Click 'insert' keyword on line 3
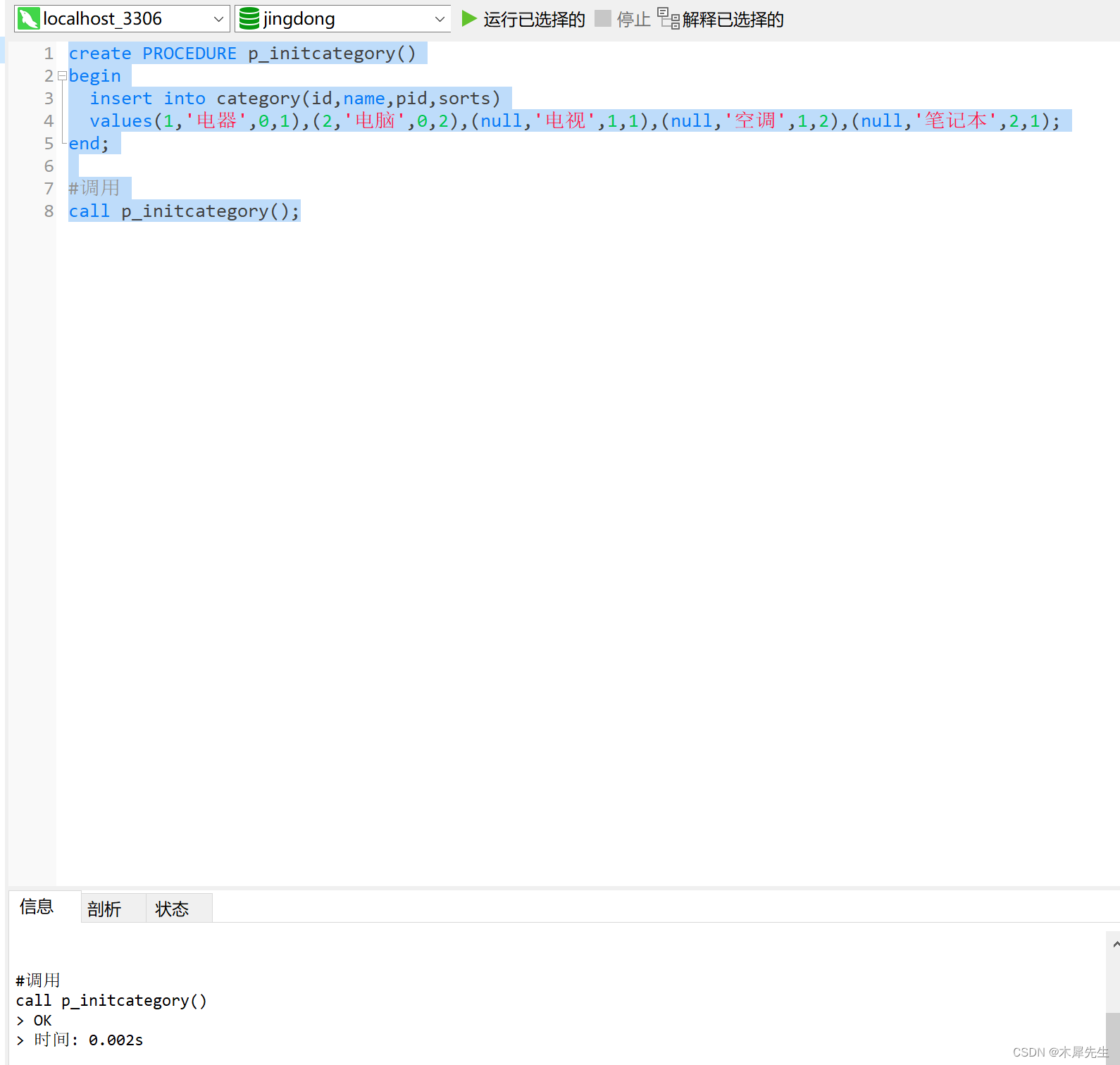Screen dimensions: 1120x1065 [121, 99]
